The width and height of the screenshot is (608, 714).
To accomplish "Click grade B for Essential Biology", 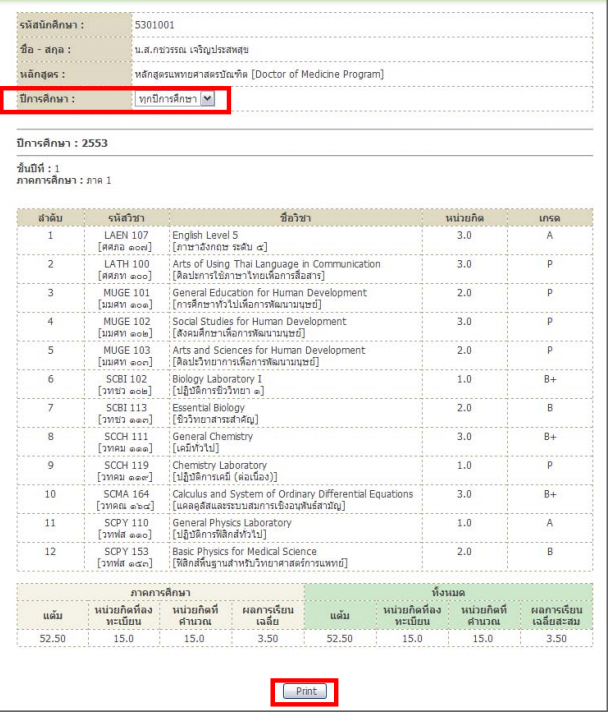I will 550,408.
